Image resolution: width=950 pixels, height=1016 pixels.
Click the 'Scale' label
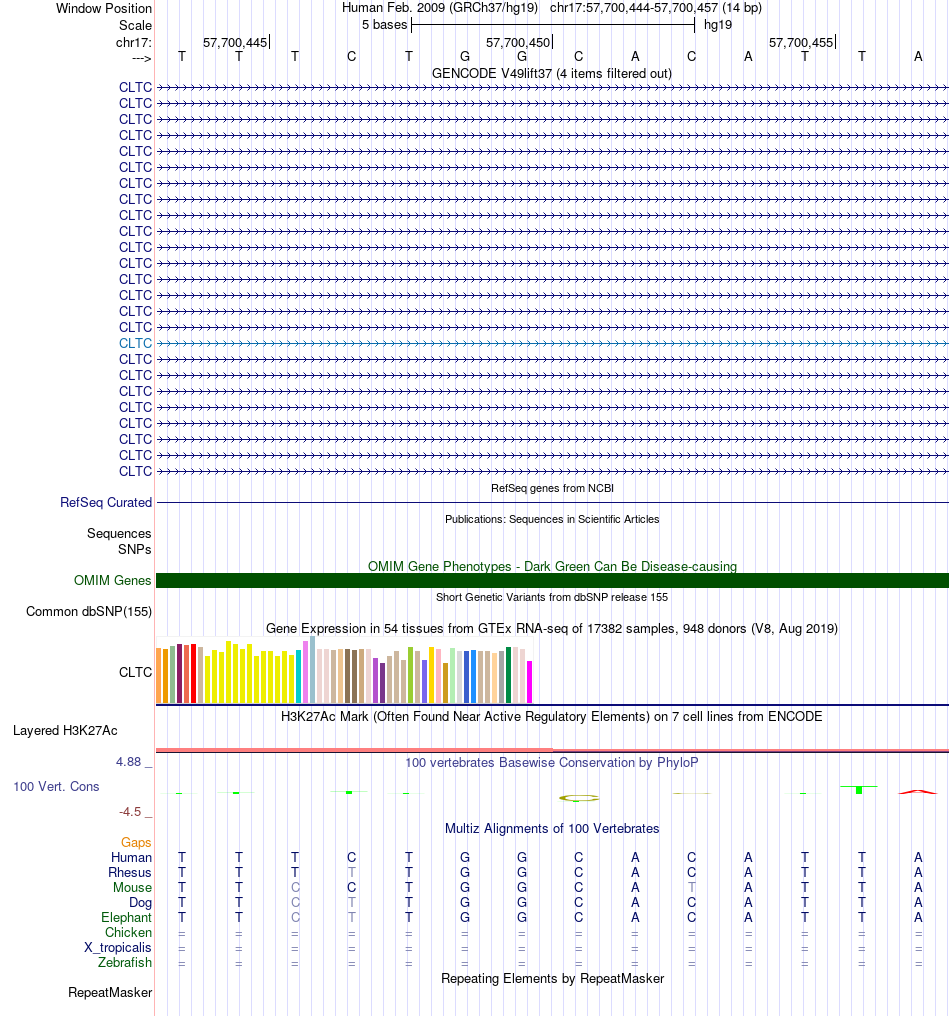click(x=135, y=25)
